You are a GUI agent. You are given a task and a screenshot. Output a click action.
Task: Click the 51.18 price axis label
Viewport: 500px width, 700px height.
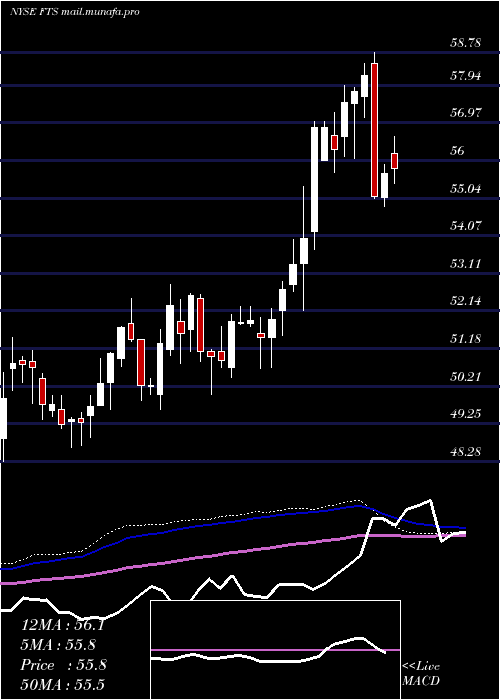[466, 339]
